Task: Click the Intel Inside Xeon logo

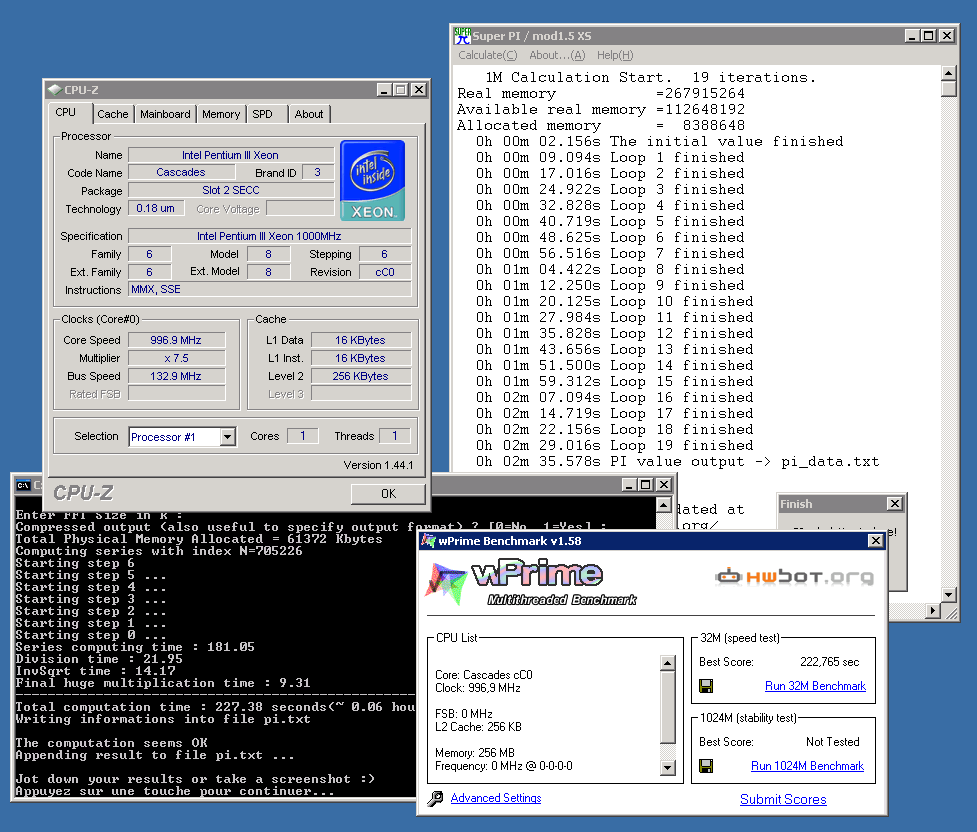Action: point(373,180)
